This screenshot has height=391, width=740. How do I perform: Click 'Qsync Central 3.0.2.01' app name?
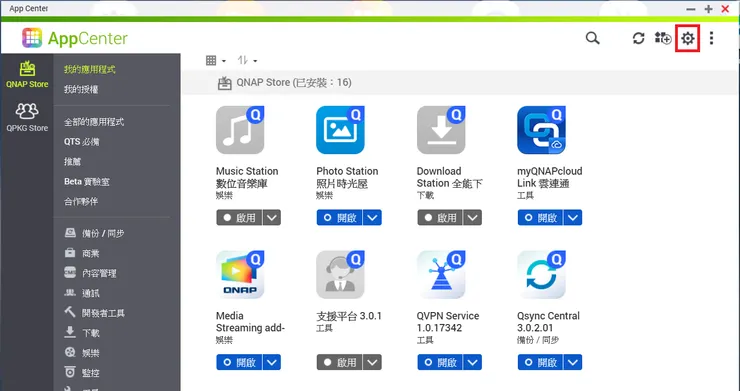(x=548, y=322)
